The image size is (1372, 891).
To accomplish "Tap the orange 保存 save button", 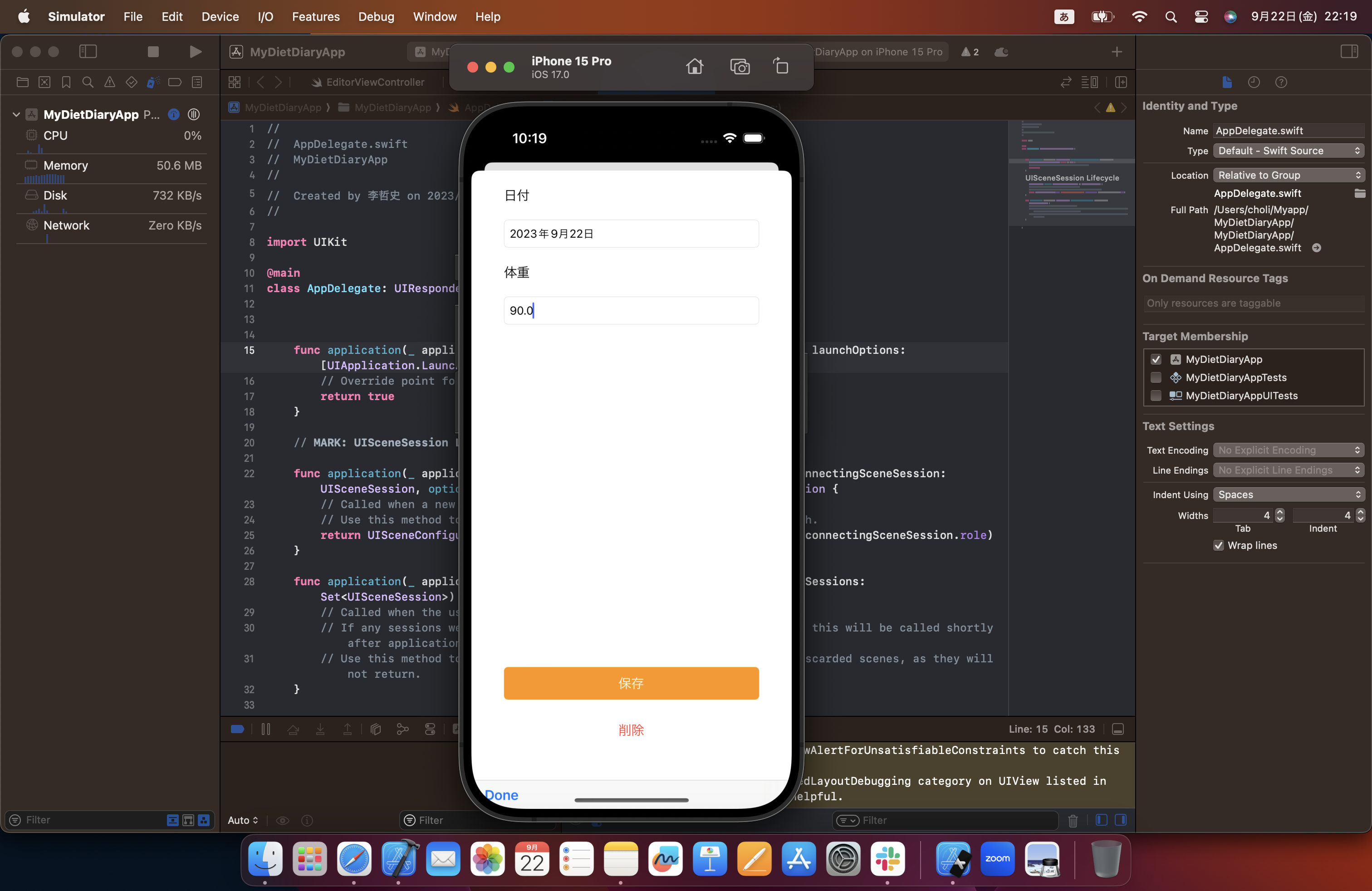I will click(631, 684).
